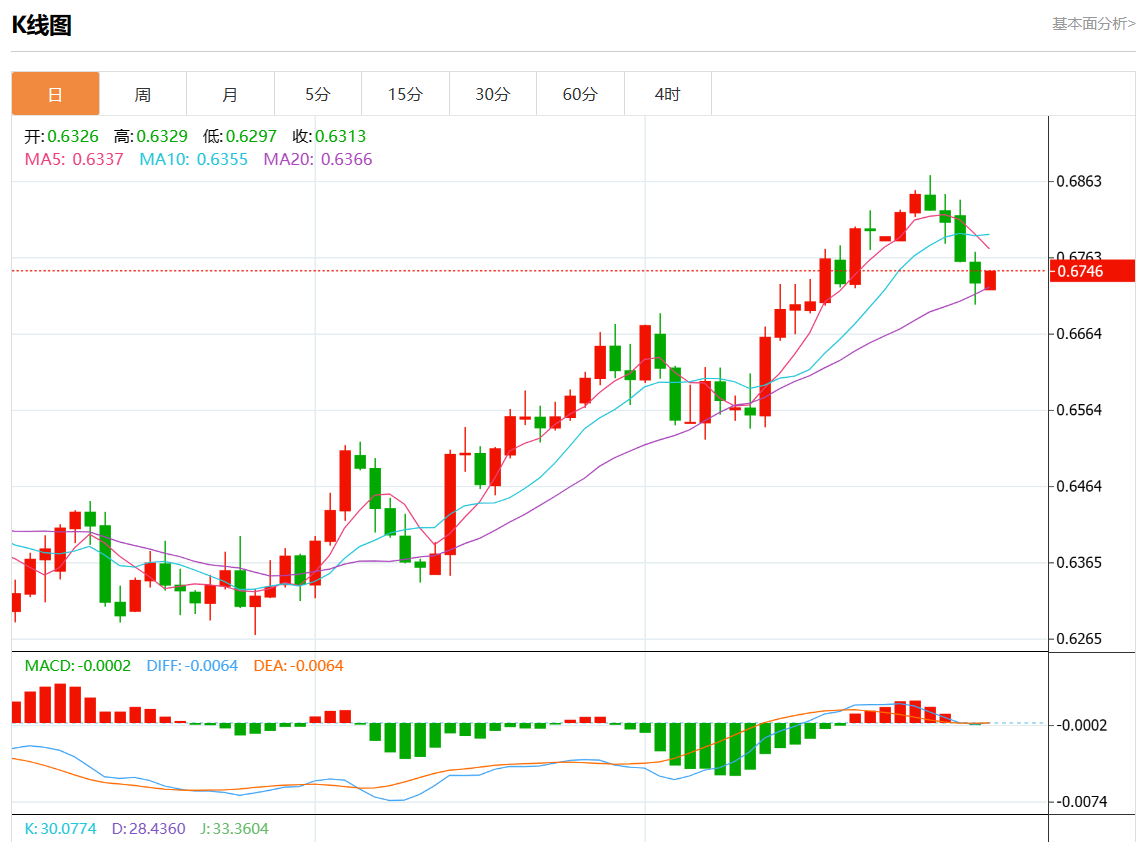
Task: Switch to the 周 weekly tab
Action: [x=143, y=94]
